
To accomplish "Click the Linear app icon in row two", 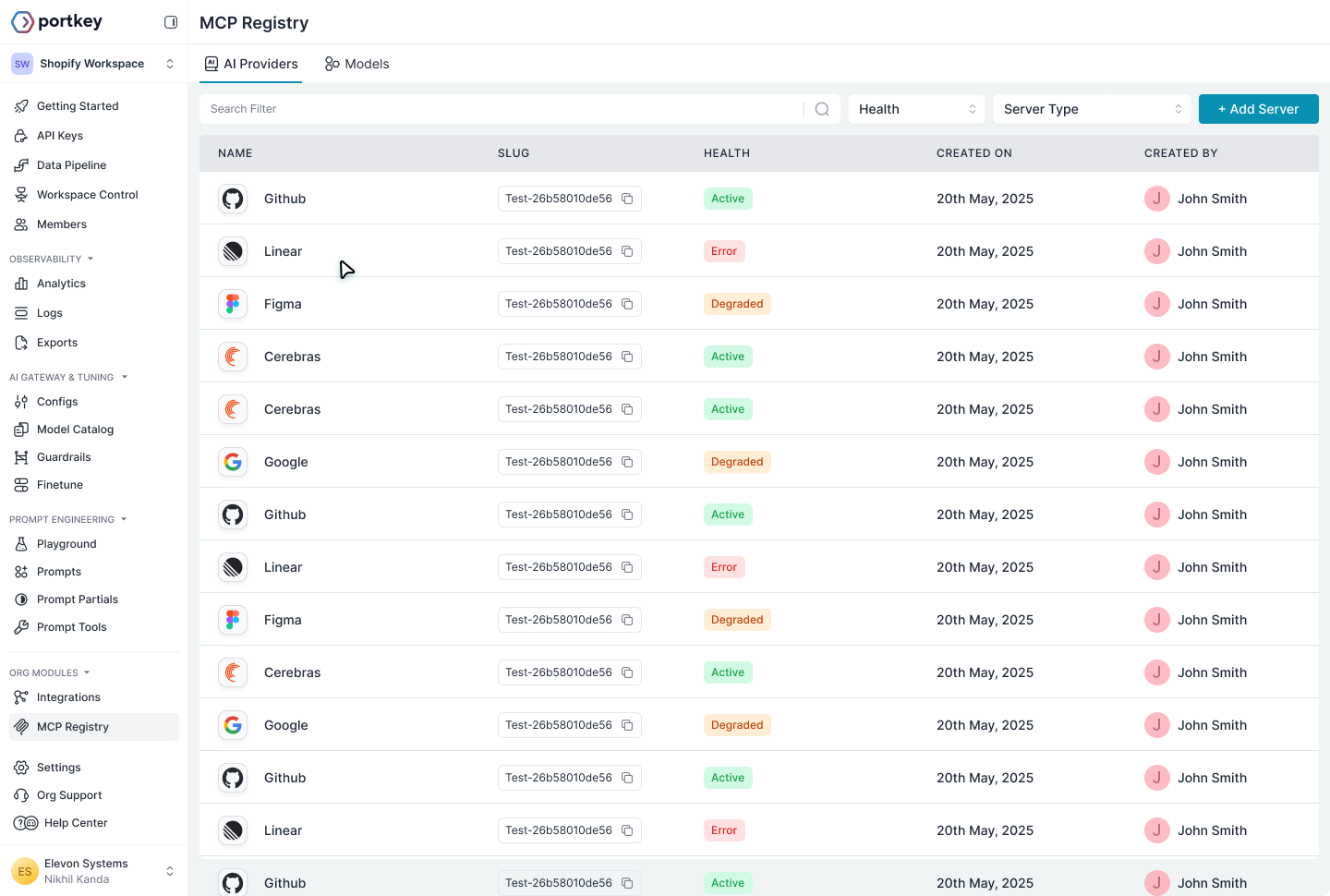I will (x=233, y=250).
